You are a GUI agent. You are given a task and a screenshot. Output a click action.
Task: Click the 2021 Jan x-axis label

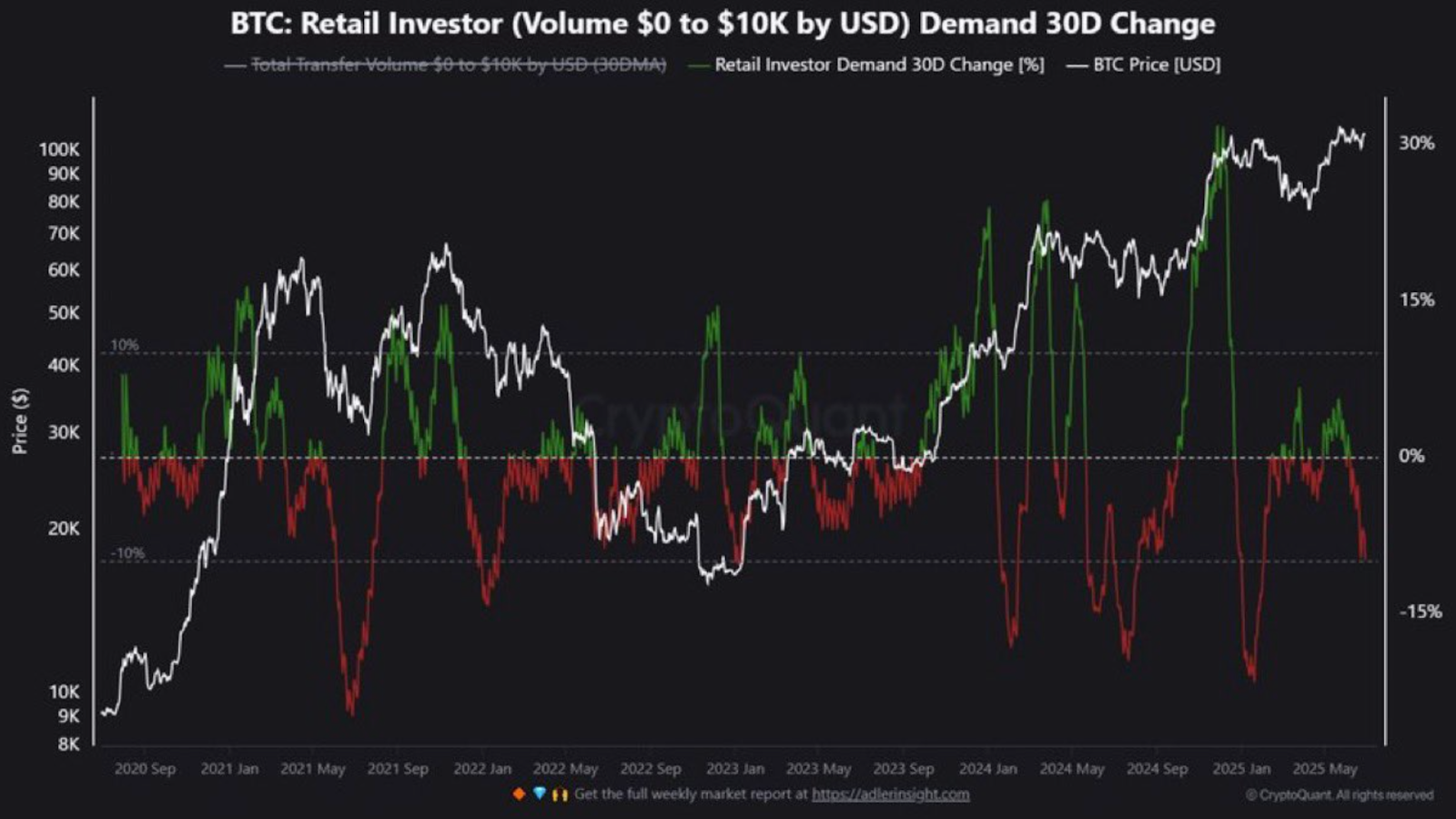(229, 769)
